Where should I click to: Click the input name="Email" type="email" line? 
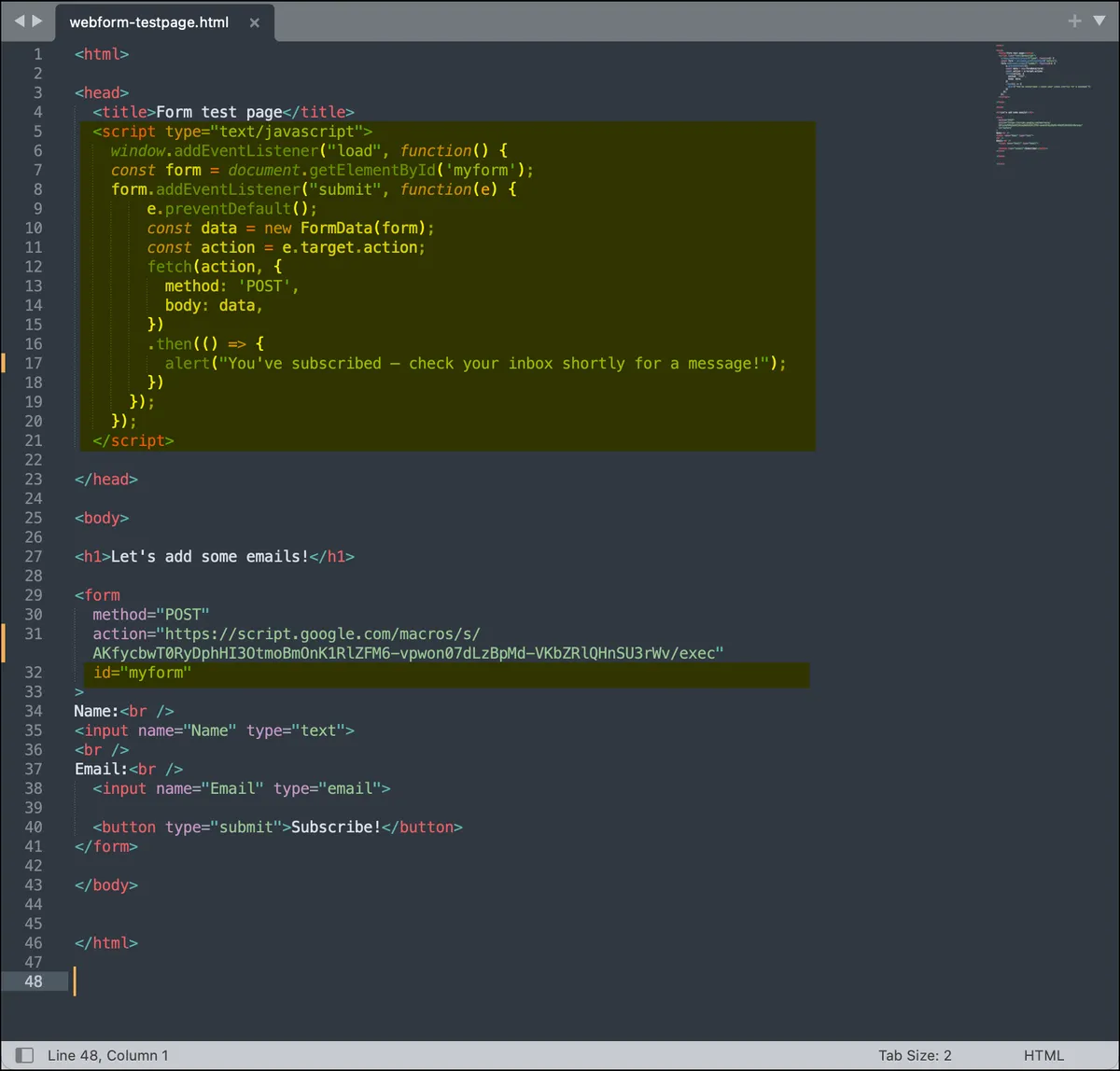(x=242, y=788)
